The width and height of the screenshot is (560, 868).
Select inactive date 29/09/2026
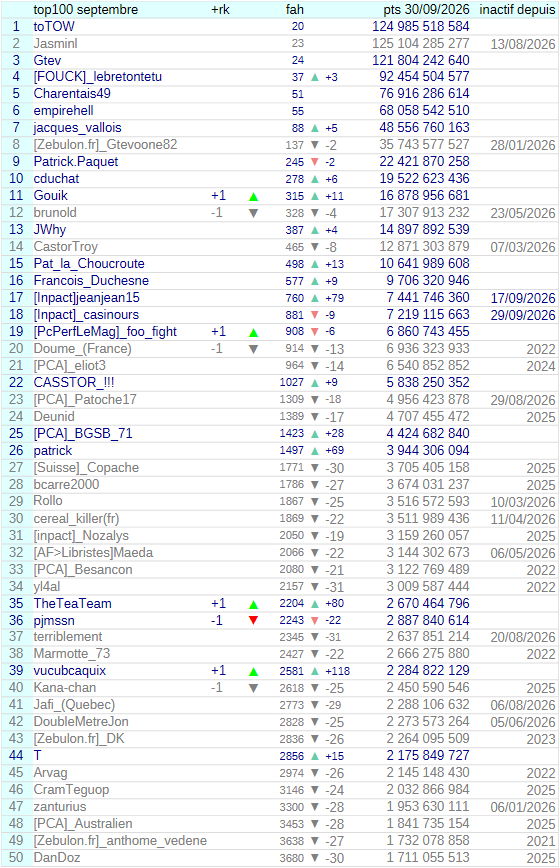(523, 316)
